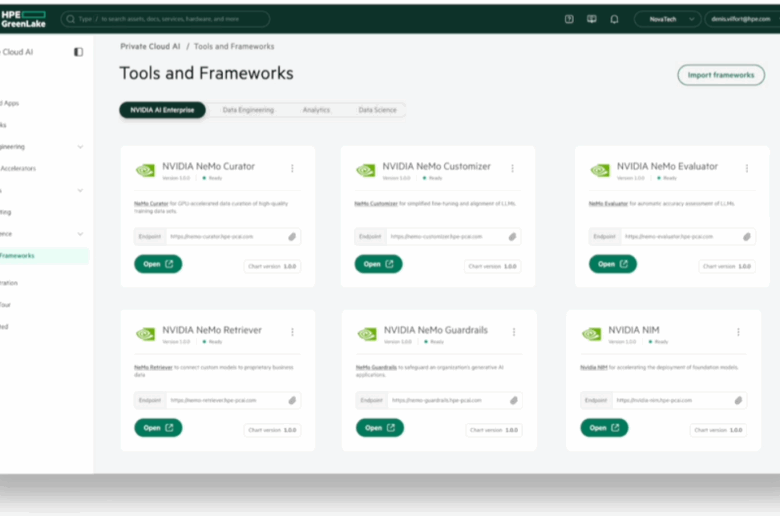780x516 pixels.
Task: Click NVIDIA NIM endpoint field
Action: click(664, 401)
